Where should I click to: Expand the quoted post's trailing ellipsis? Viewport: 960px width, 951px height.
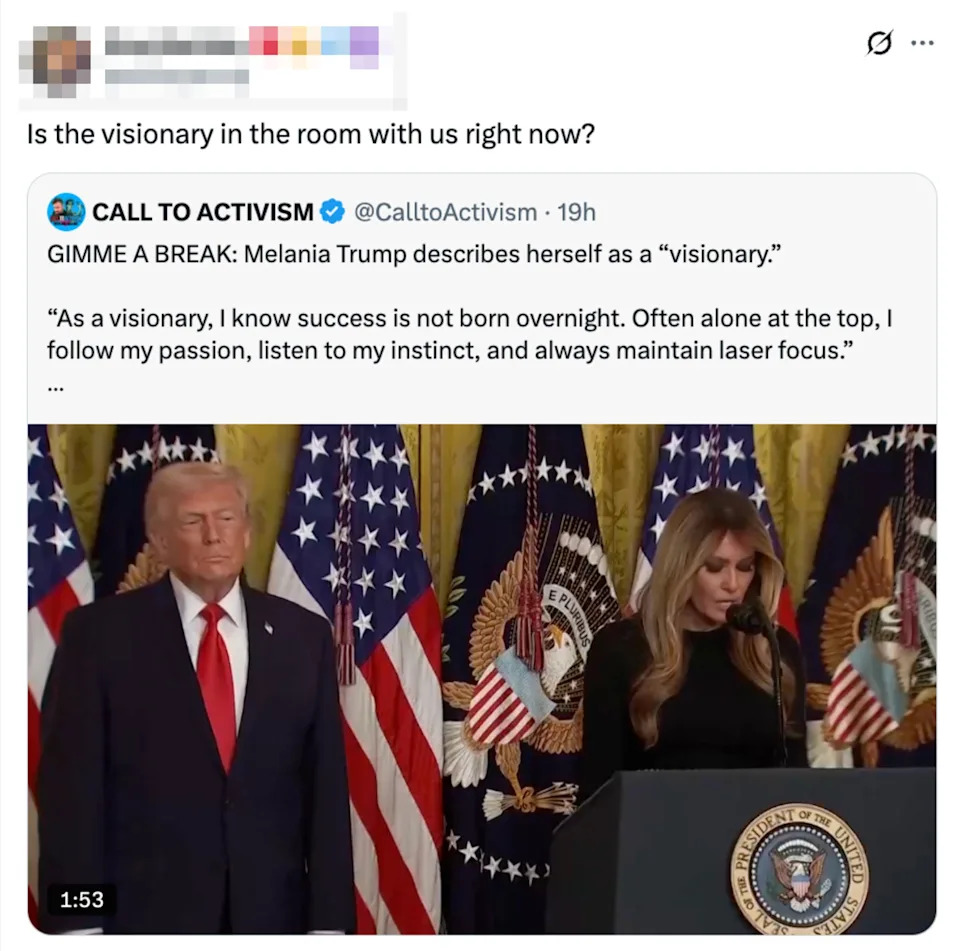[x=56, y=387]
